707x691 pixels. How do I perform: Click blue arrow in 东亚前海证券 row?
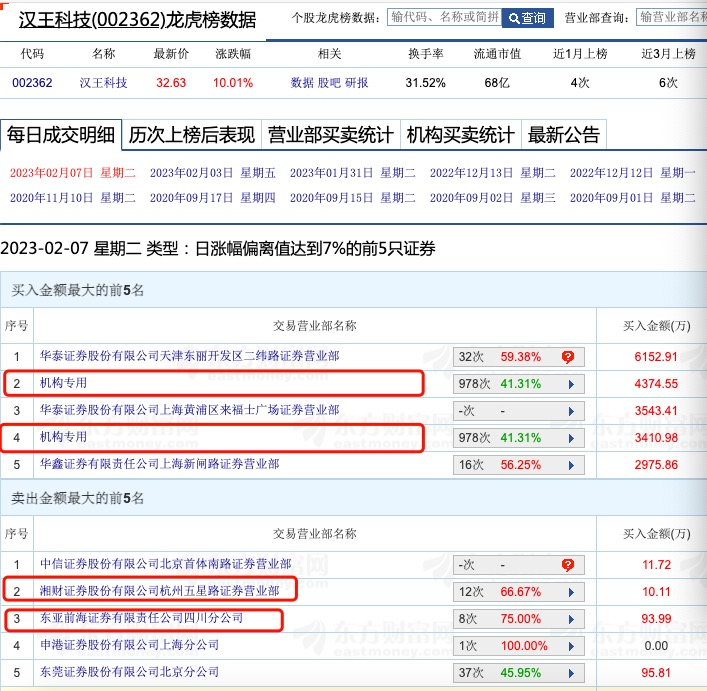(x=571, y=619)
